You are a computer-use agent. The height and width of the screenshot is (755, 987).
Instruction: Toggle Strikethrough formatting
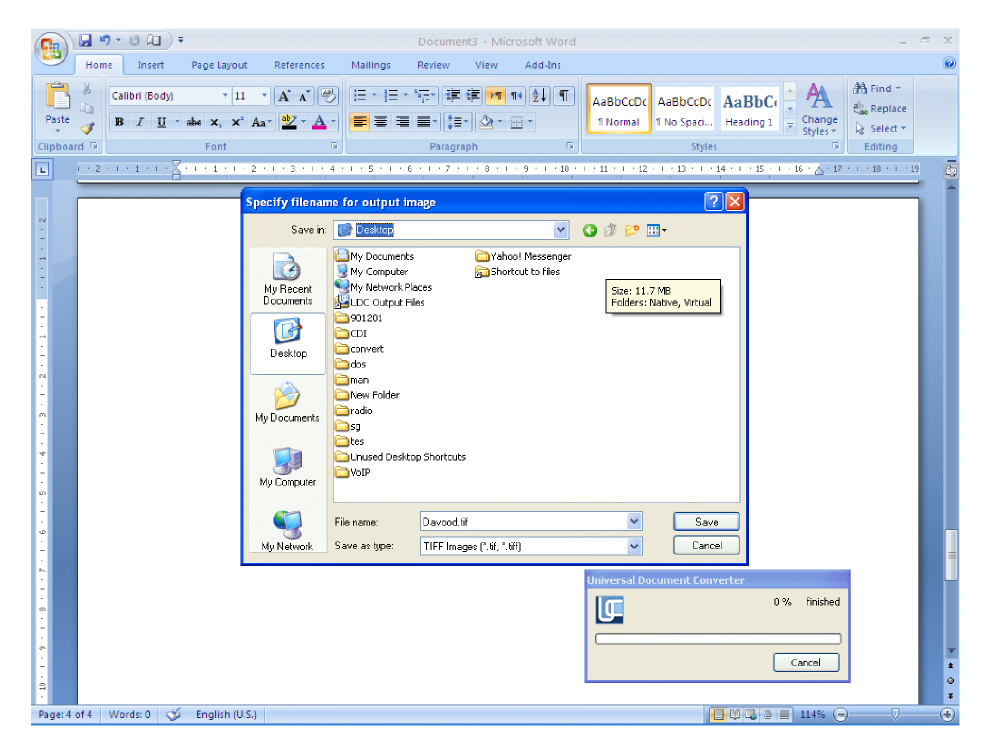point(194,122)
